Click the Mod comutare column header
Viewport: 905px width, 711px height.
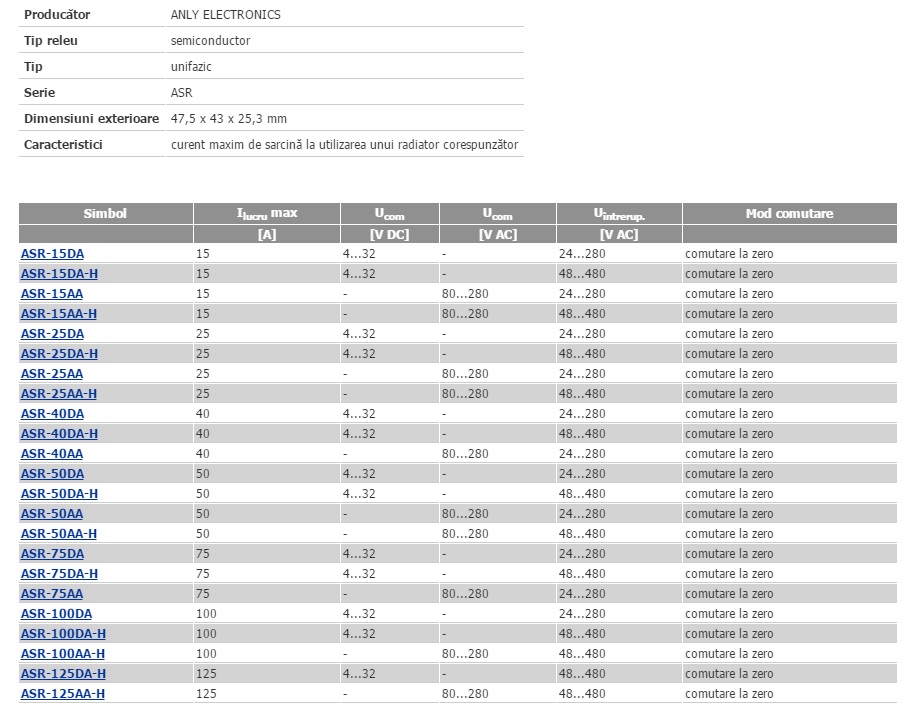coord(789,214)
